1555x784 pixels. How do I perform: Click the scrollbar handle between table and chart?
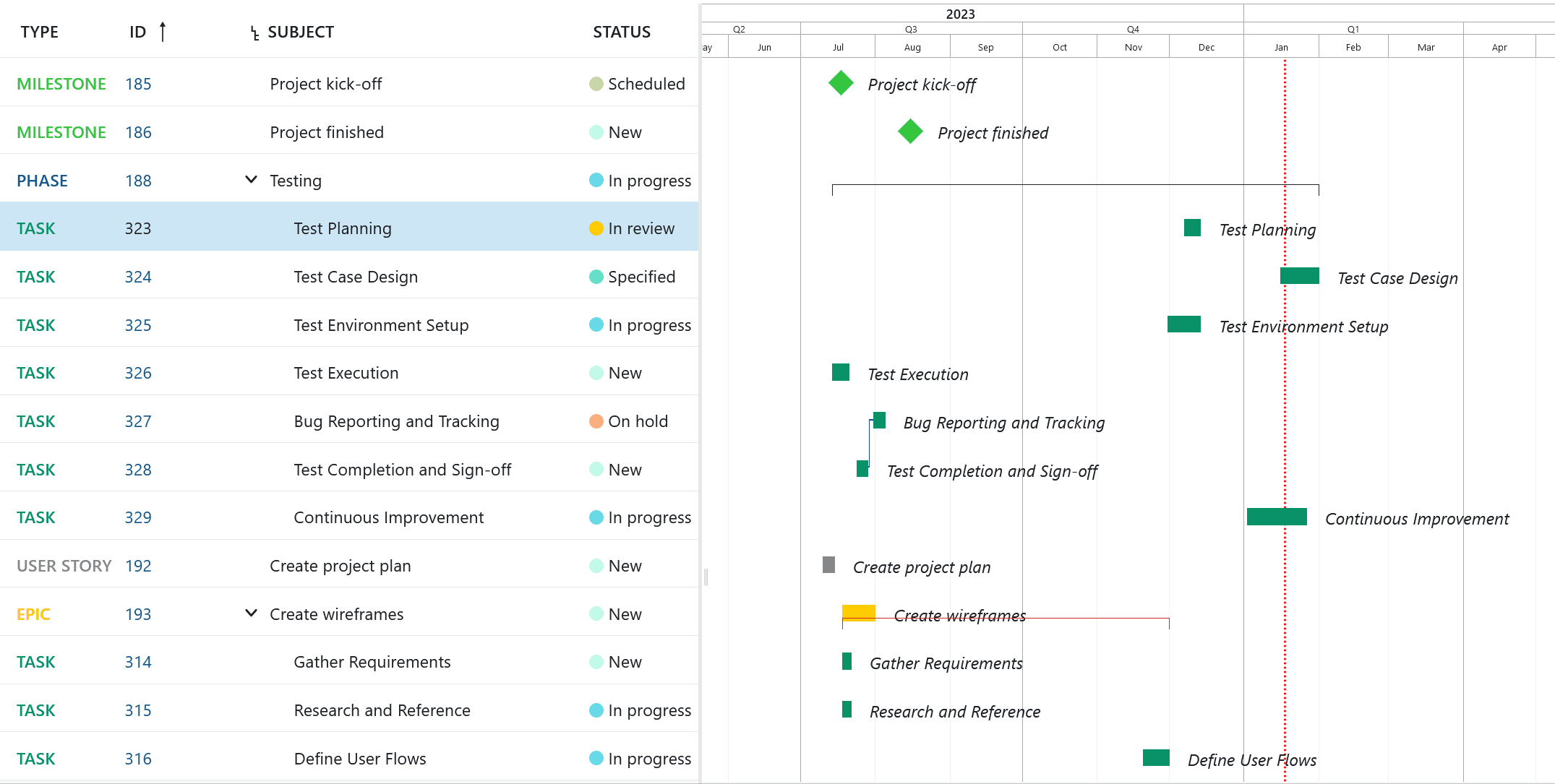pyautogui.click(x=706, y=578)
